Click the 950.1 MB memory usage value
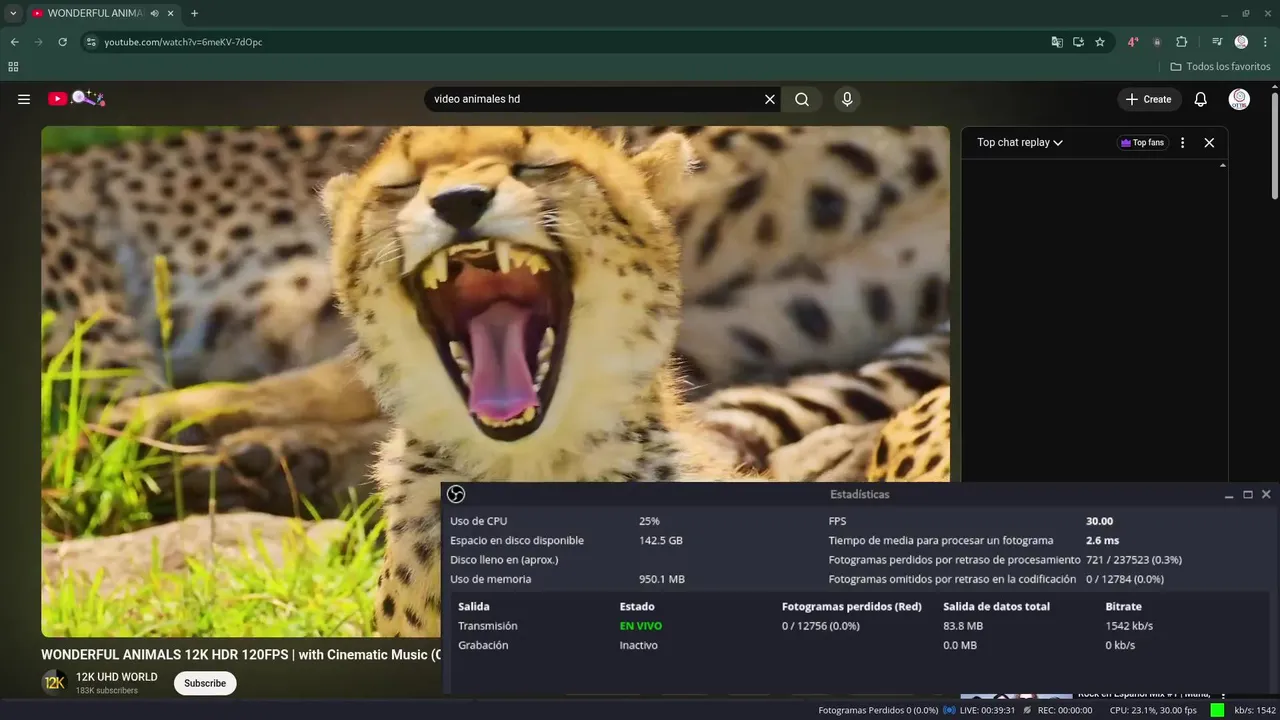The height and width of the screenshot is (720, 1280). pyautogui.click(x=662, y=579)
